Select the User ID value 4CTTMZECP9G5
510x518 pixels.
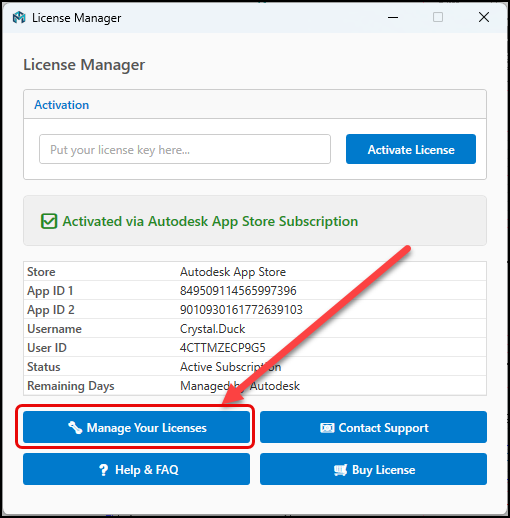(223, 348)
